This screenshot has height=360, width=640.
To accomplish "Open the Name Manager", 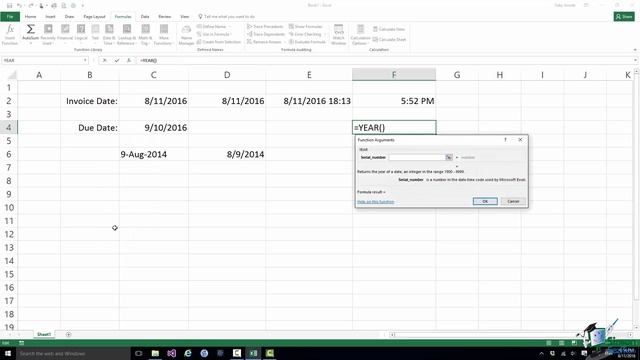I will (x=186, y=34).
